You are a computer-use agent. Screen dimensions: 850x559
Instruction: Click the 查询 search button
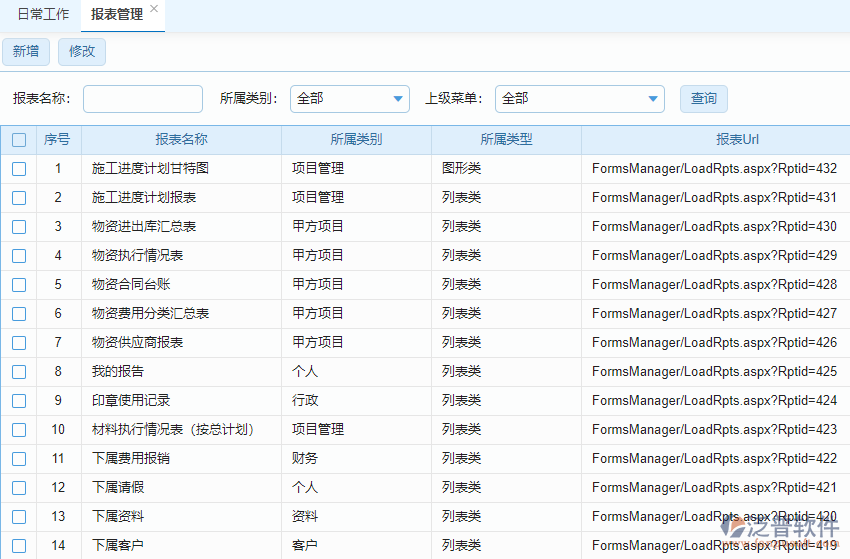[704, 99]
